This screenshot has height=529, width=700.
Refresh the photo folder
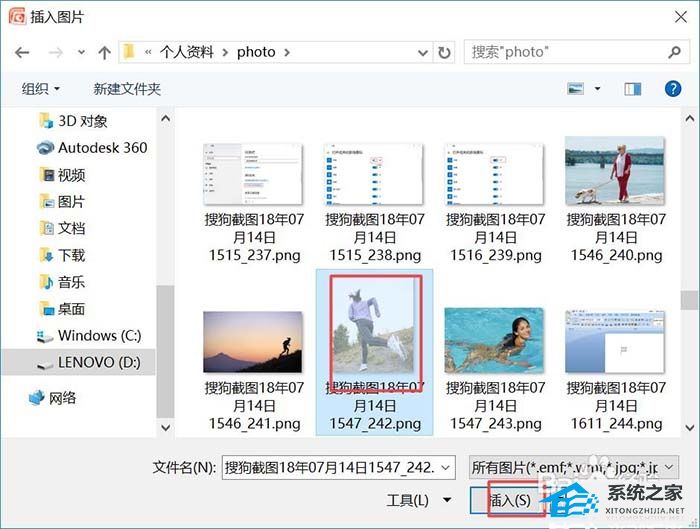444,53
